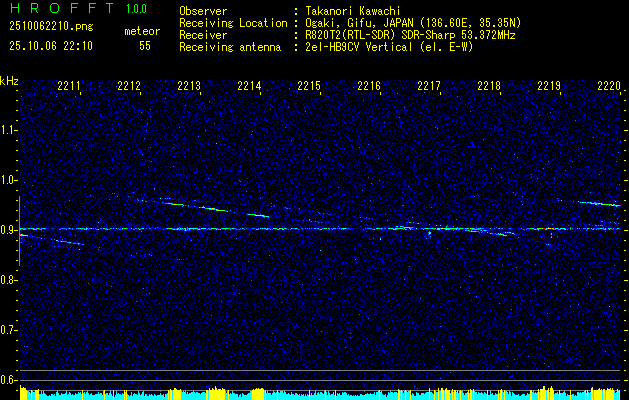Click the observer name Takanori Kawachi

(x=353, y=11)
